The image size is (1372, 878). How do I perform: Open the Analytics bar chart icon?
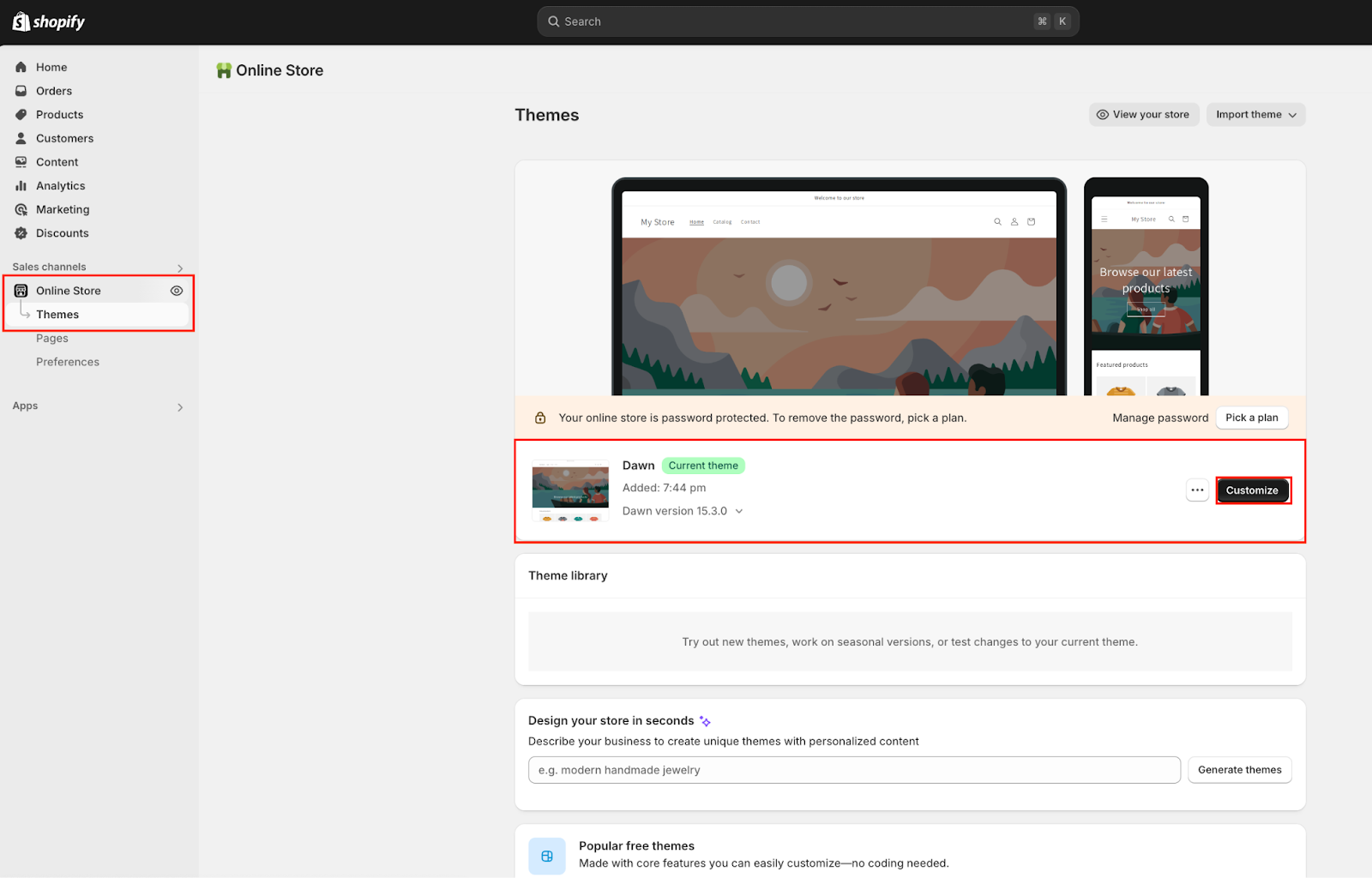(21, 186)
